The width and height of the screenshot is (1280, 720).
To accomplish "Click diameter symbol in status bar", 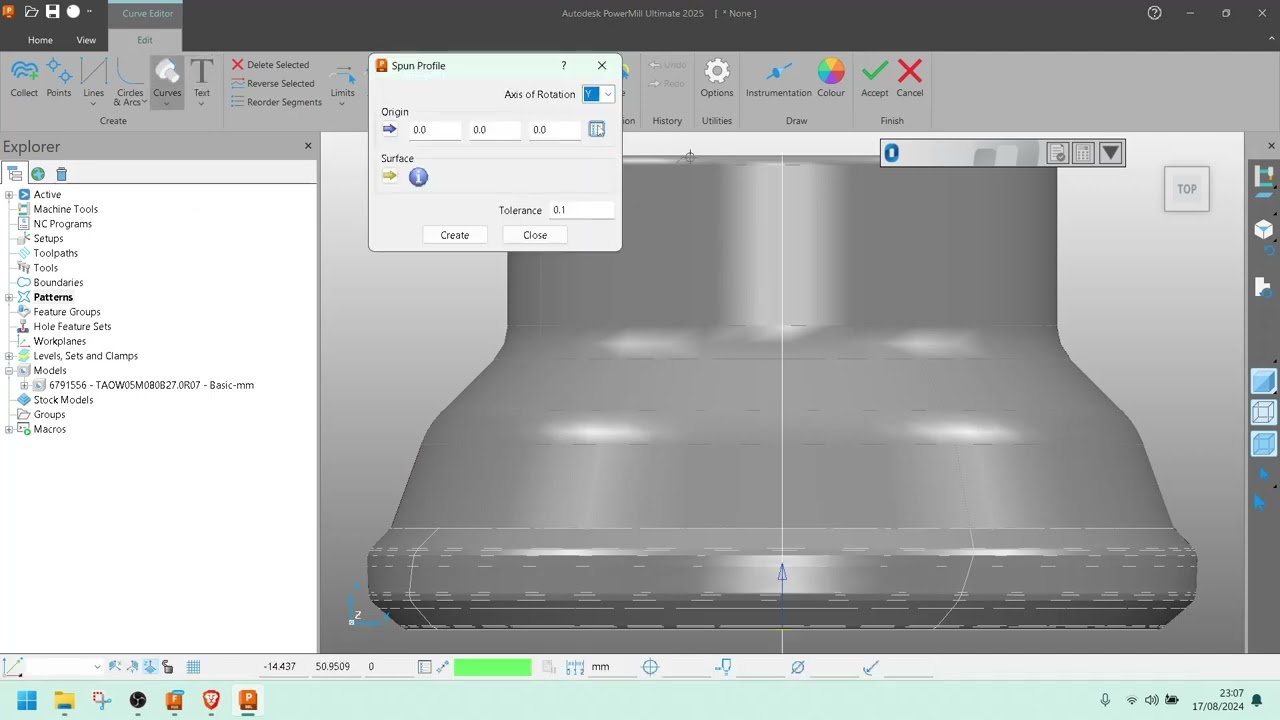I will 797,667.
